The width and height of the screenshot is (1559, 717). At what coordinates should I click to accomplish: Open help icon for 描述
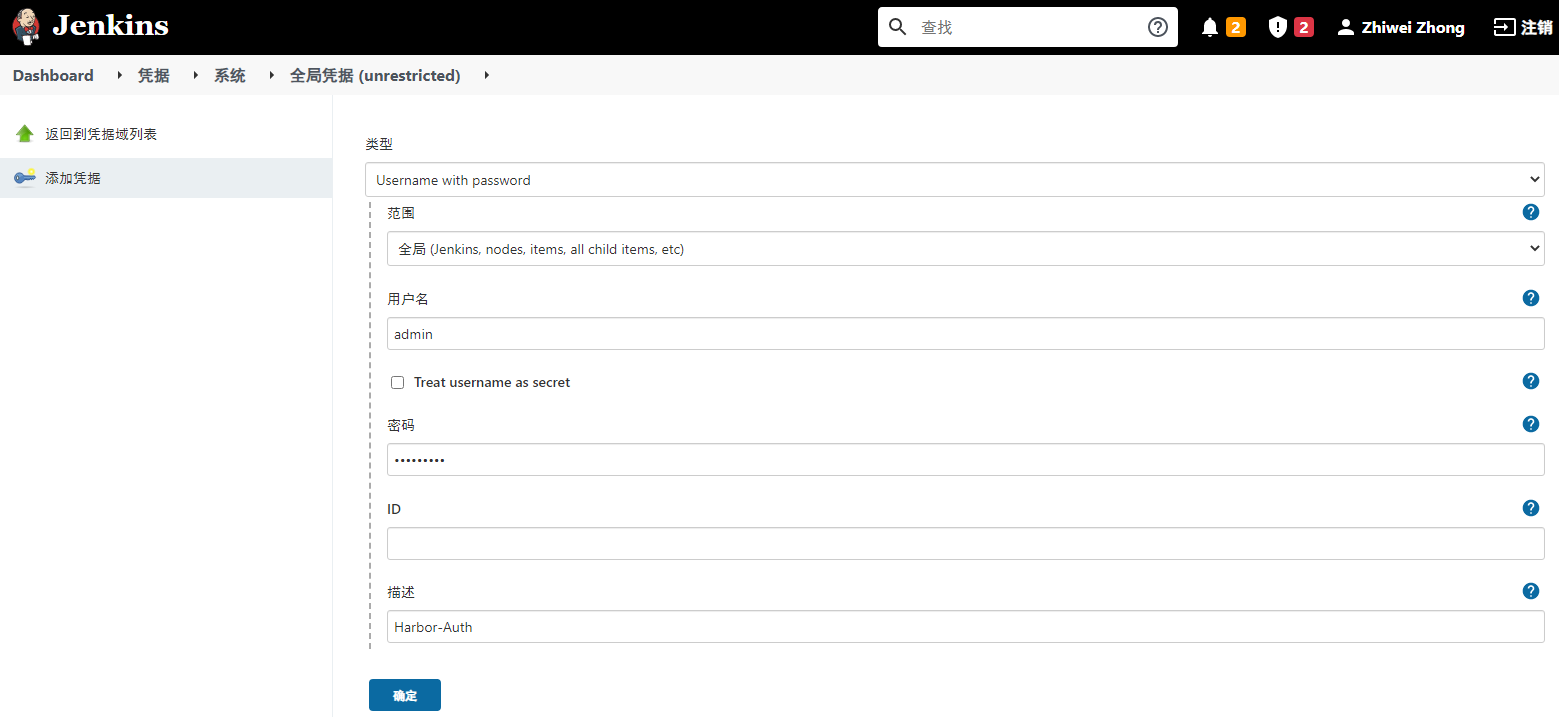[x=1530, y=591]
